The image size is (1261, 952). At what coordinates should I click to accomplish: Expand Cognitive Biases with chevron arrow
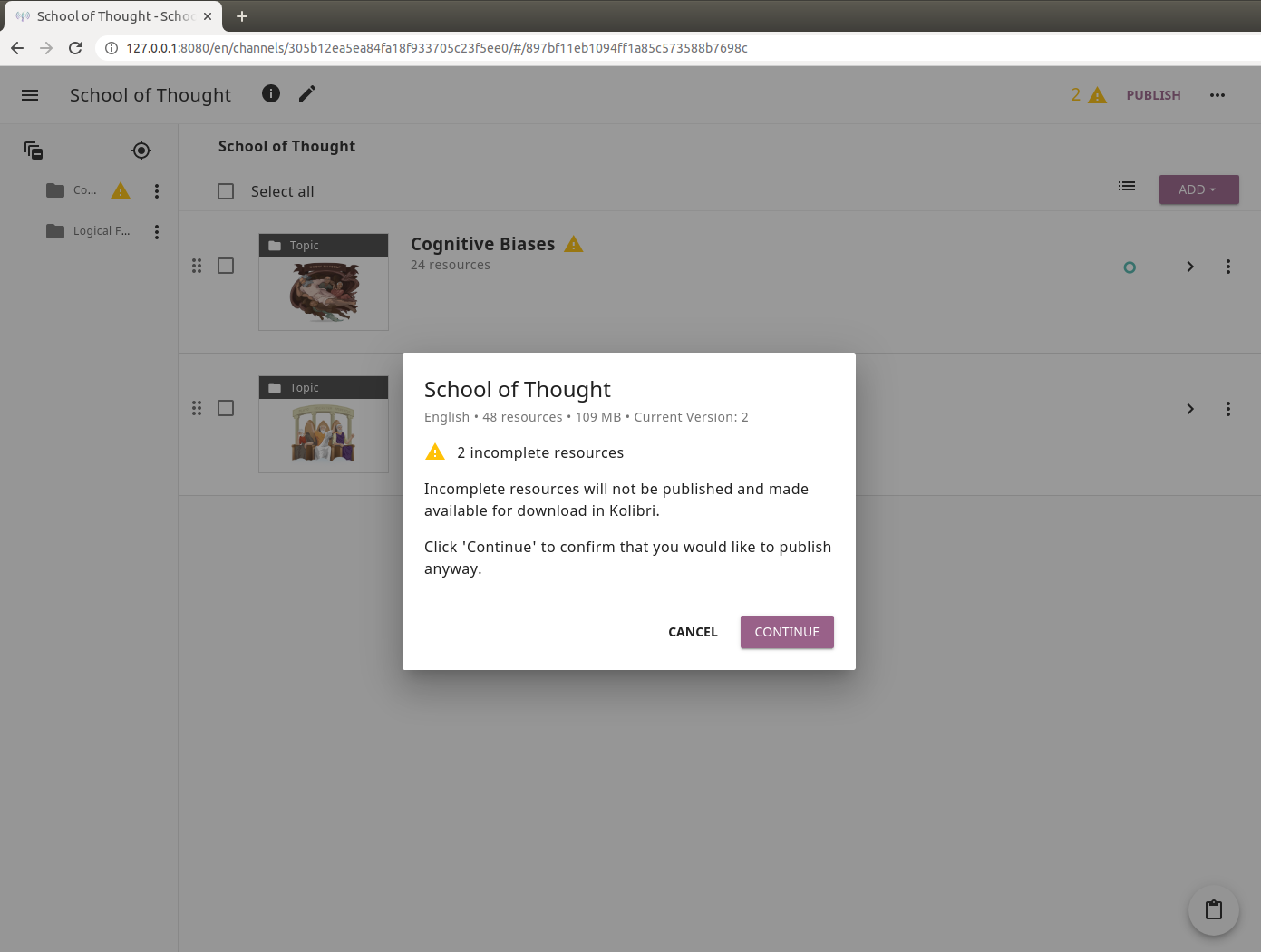coord(1190,267)
